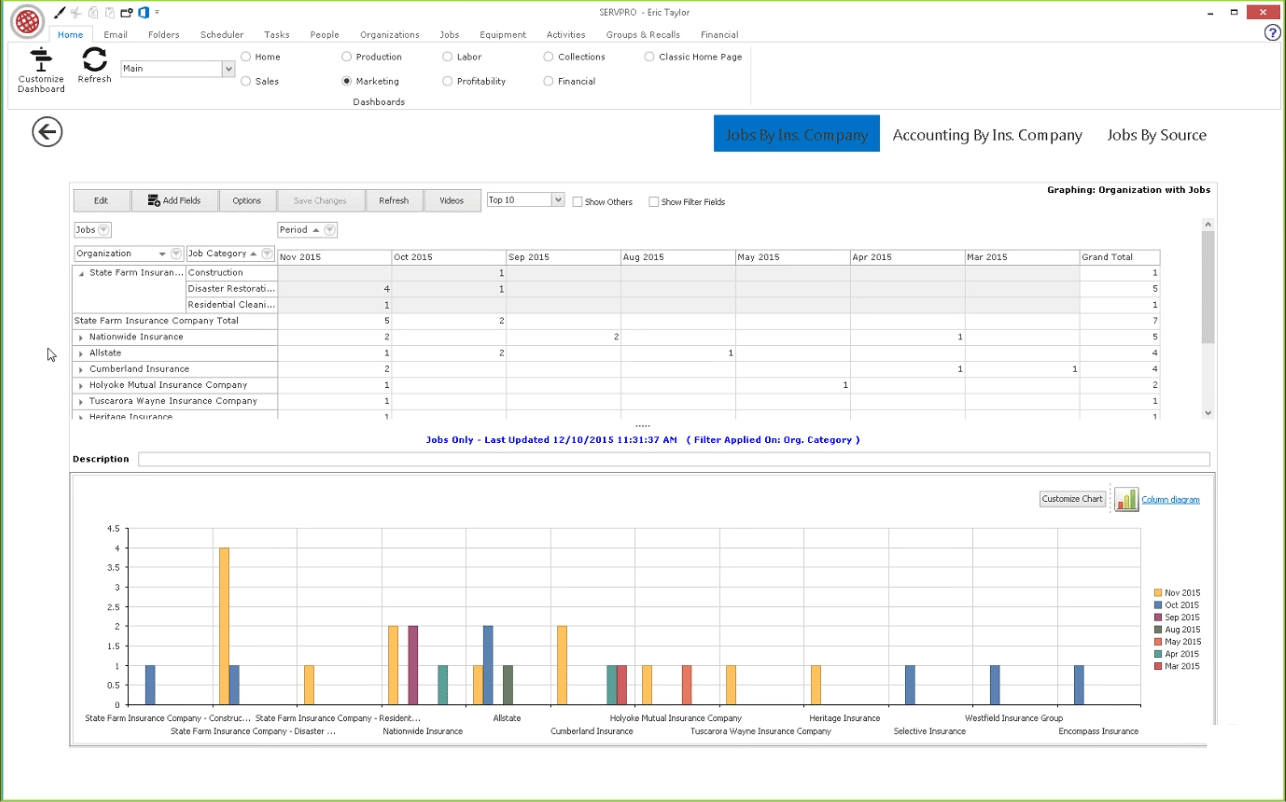Click the Period field filter funnel icon
The image size is (1286, 802).
pos(330,230)
